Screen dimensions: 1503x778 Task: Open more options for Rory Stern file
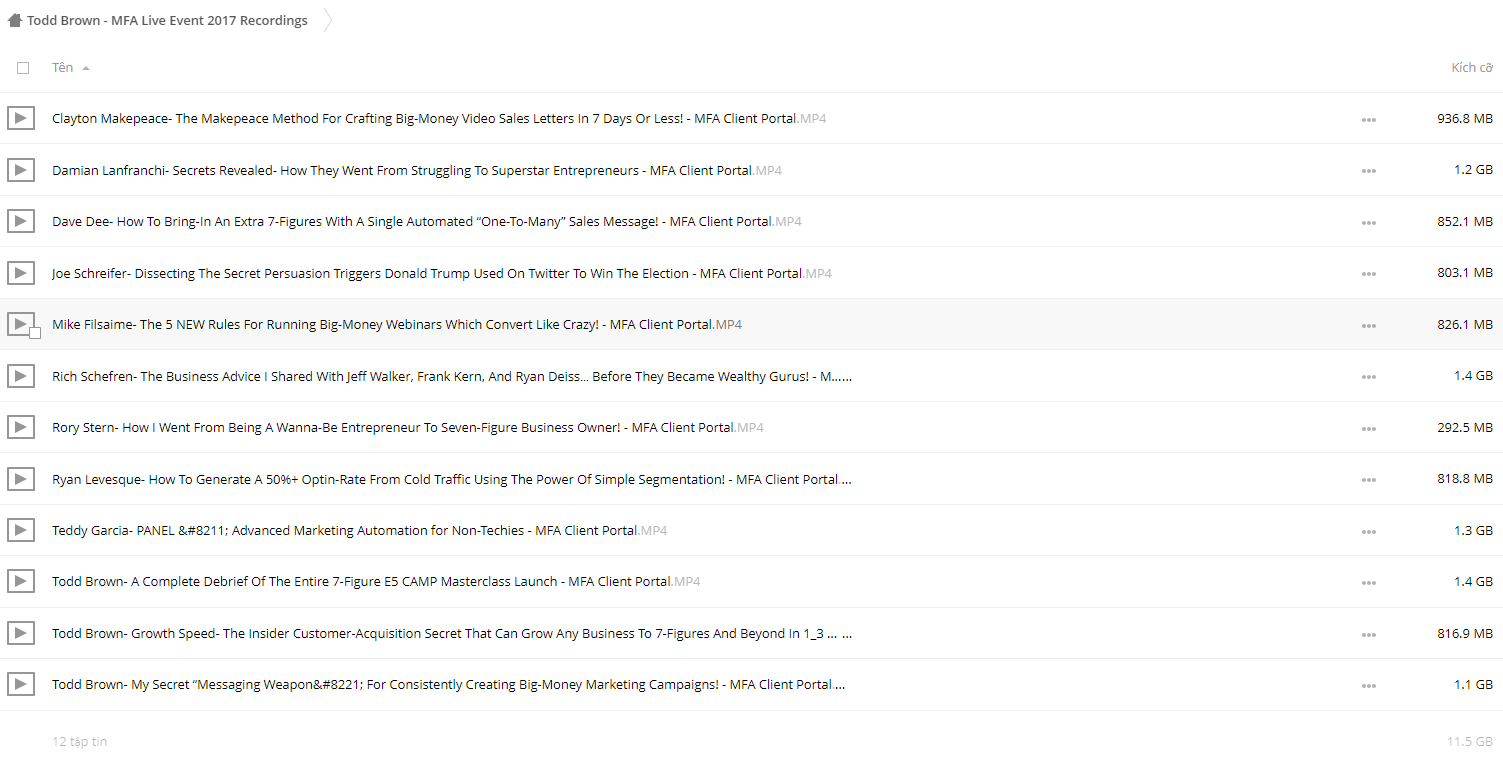pyautogui.click(x=1368, y=429)
